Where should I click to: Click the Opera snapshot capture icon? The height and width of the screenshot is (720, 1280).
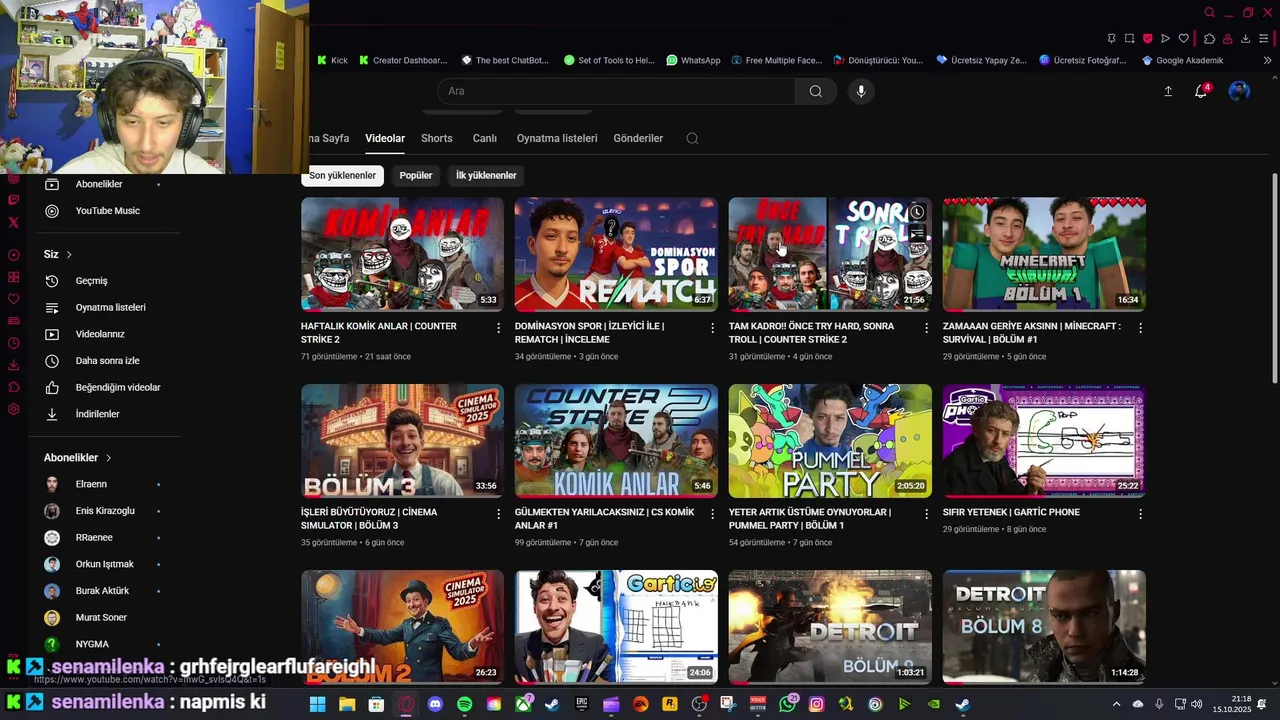[x=1129, y=39]
